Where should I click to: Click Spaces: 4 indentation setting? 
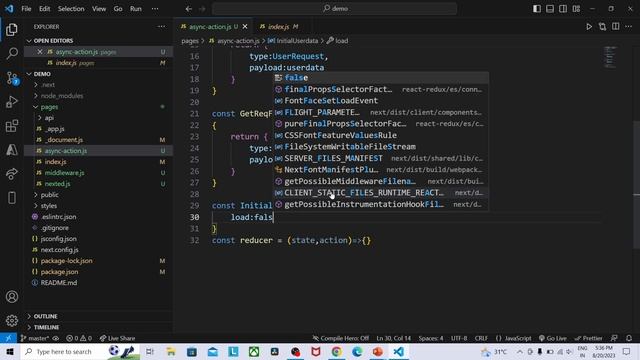(431, 338)
